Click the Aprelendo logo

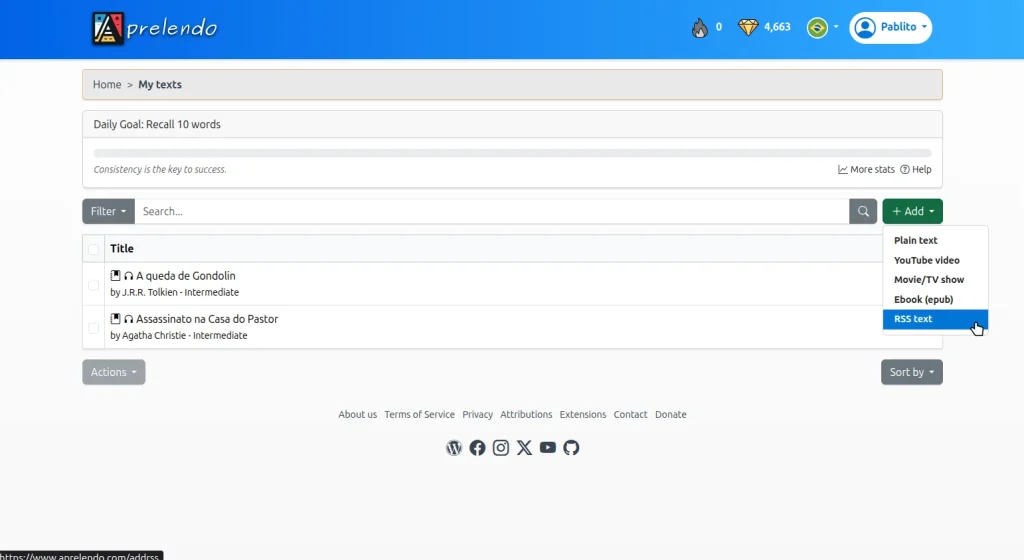(x=155, y=28)
